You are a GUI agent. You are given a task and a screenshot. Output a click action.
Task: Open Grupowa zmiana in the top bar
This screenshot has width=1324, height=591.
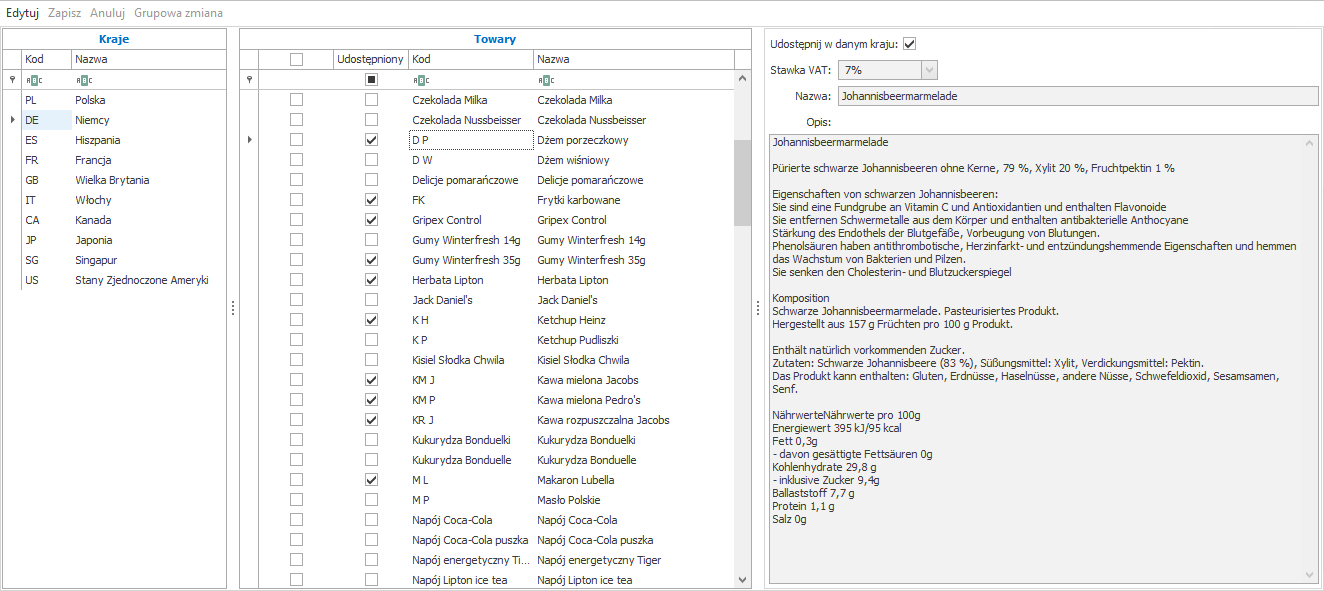pyautogui.click(x=178, y=13)
